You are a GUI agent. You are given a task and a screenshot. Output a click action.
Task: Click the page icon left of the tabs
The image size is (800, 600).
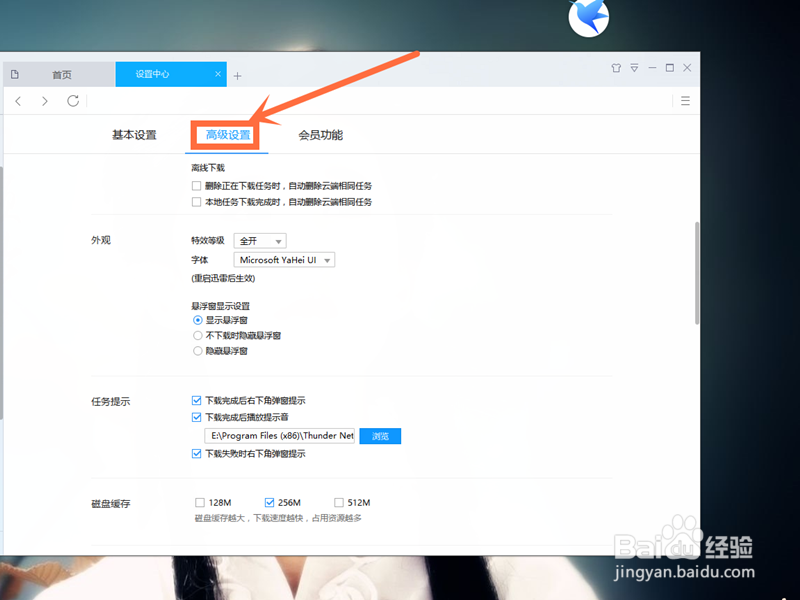tap(15, 74)
